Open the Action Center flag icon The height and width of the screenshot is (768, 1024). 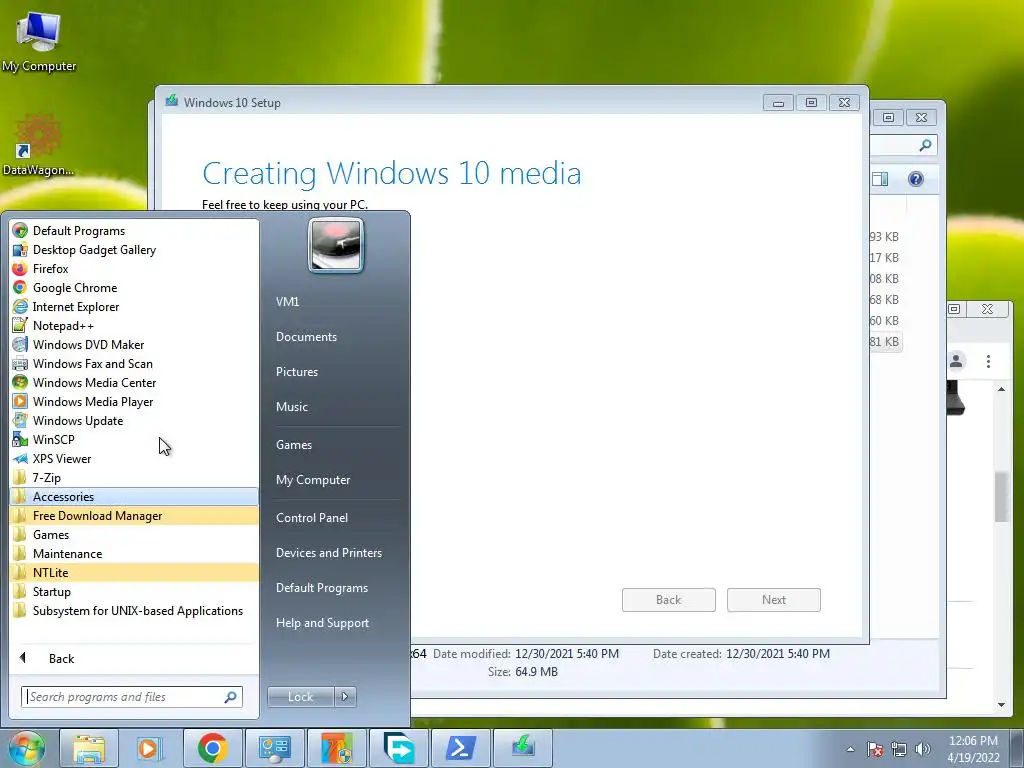(875, 749)
